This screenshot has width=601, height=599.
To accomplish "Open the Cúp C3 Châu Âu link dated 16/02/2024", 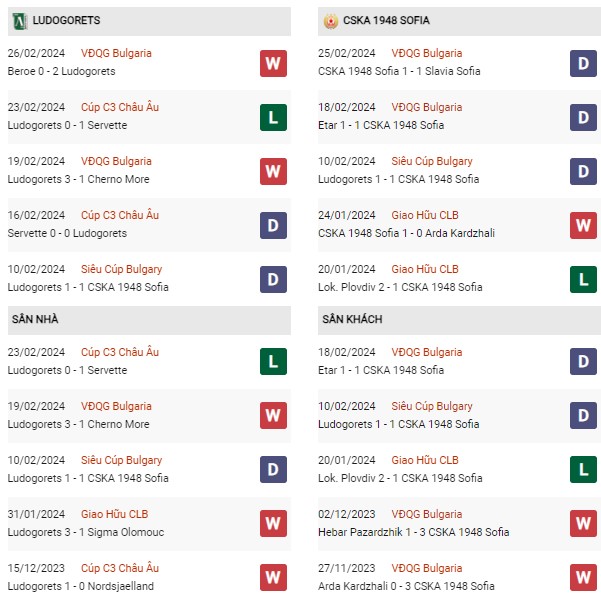I will 120,215.
